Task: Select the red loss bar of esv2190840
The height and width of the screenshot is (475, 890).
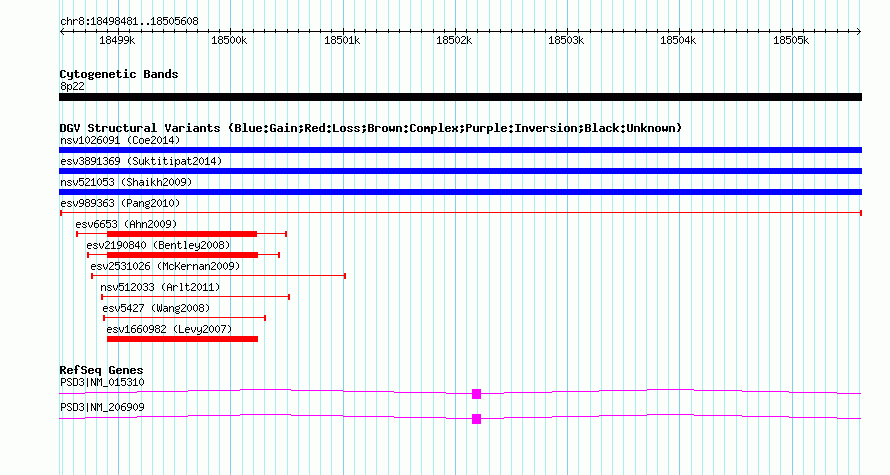Action: click(182, 255)
